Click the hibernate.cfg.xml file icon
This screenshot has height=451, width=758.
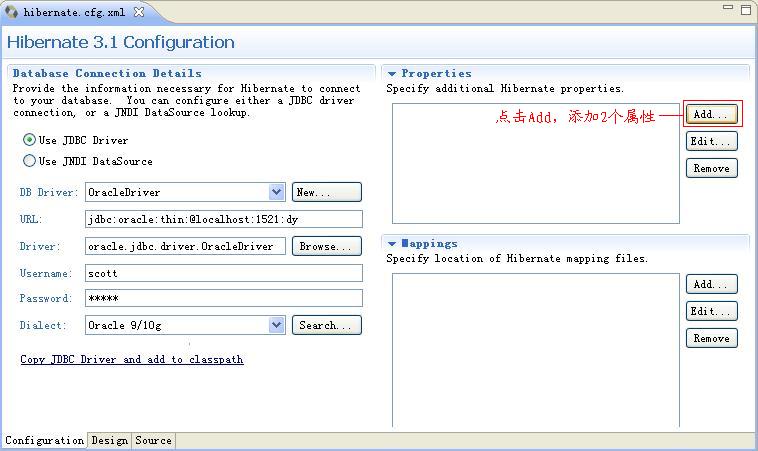point(12,12)
